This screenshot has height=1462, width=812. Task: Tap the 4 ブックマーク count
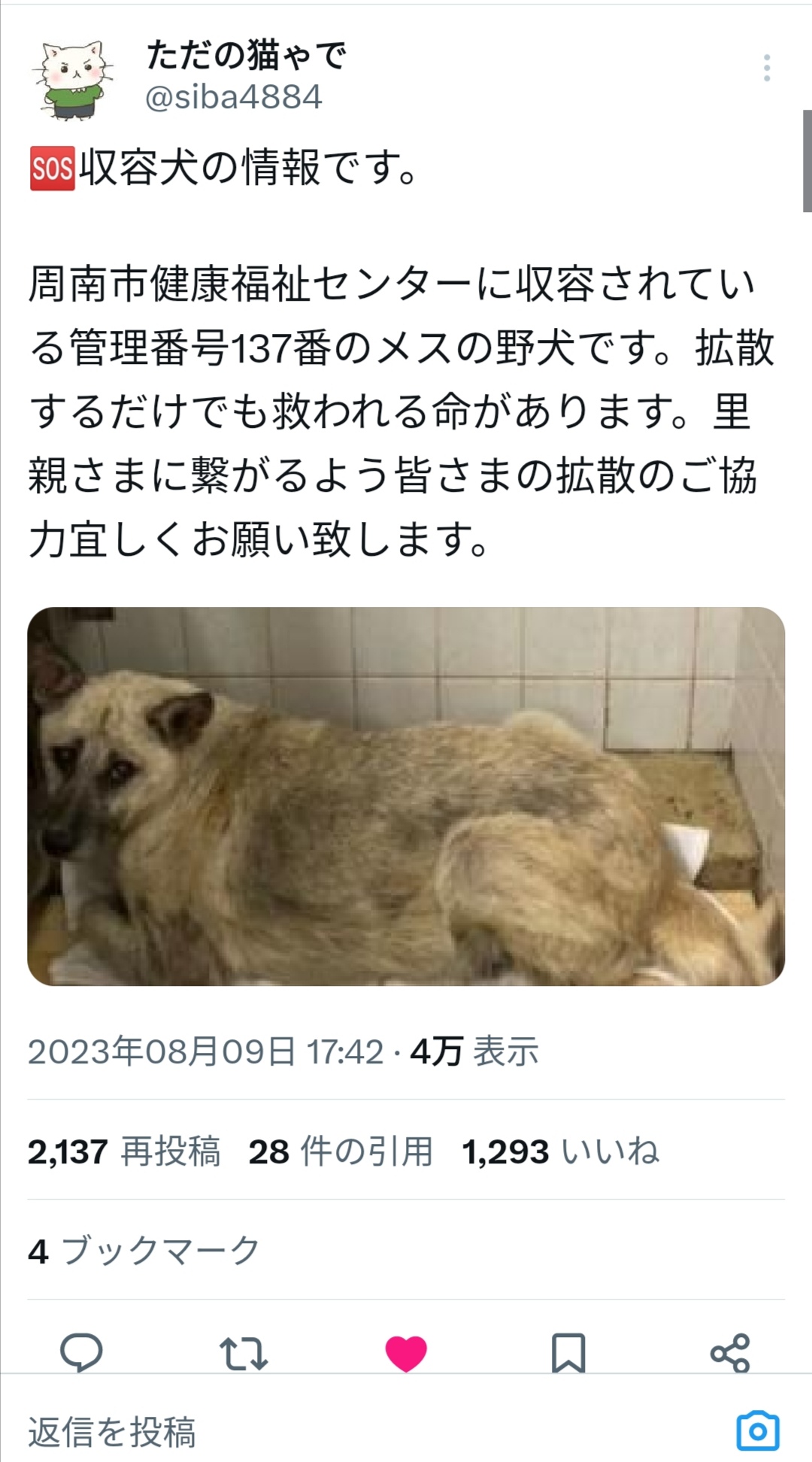point(144,1251)
